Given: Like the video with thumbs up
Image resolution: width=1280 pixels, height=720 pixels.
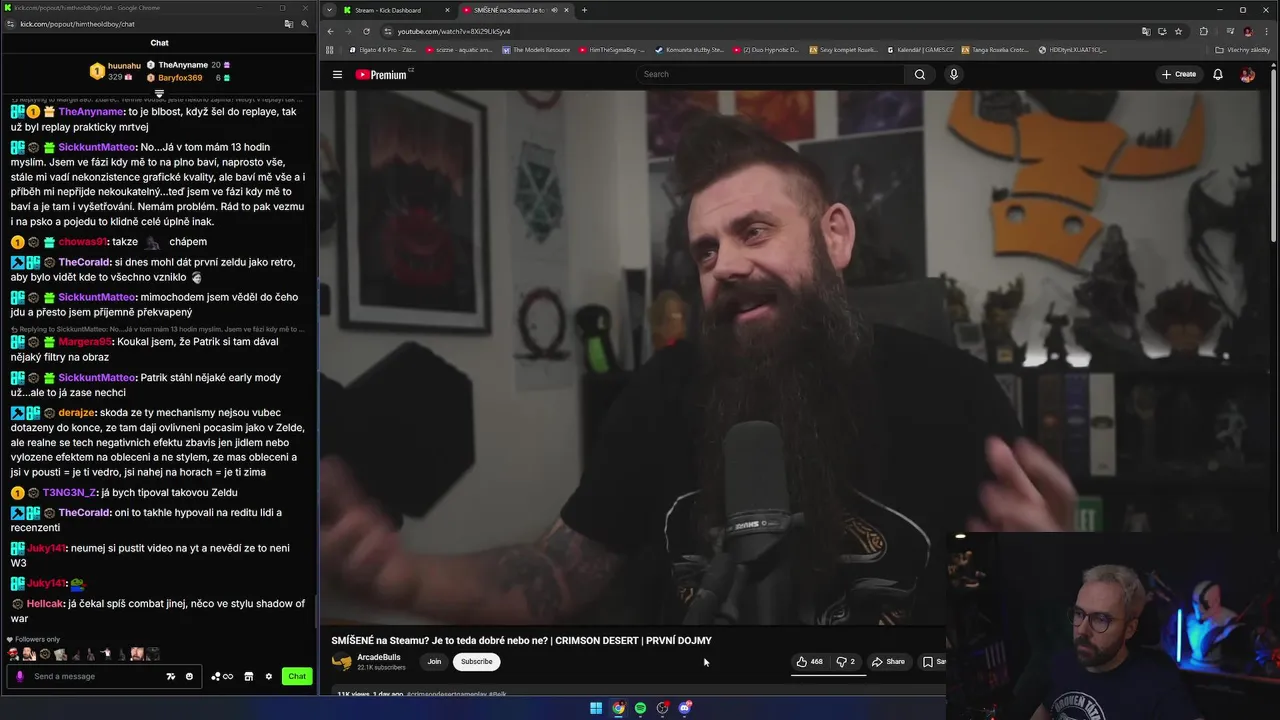Looking at the screenshot, I should 809,661.
